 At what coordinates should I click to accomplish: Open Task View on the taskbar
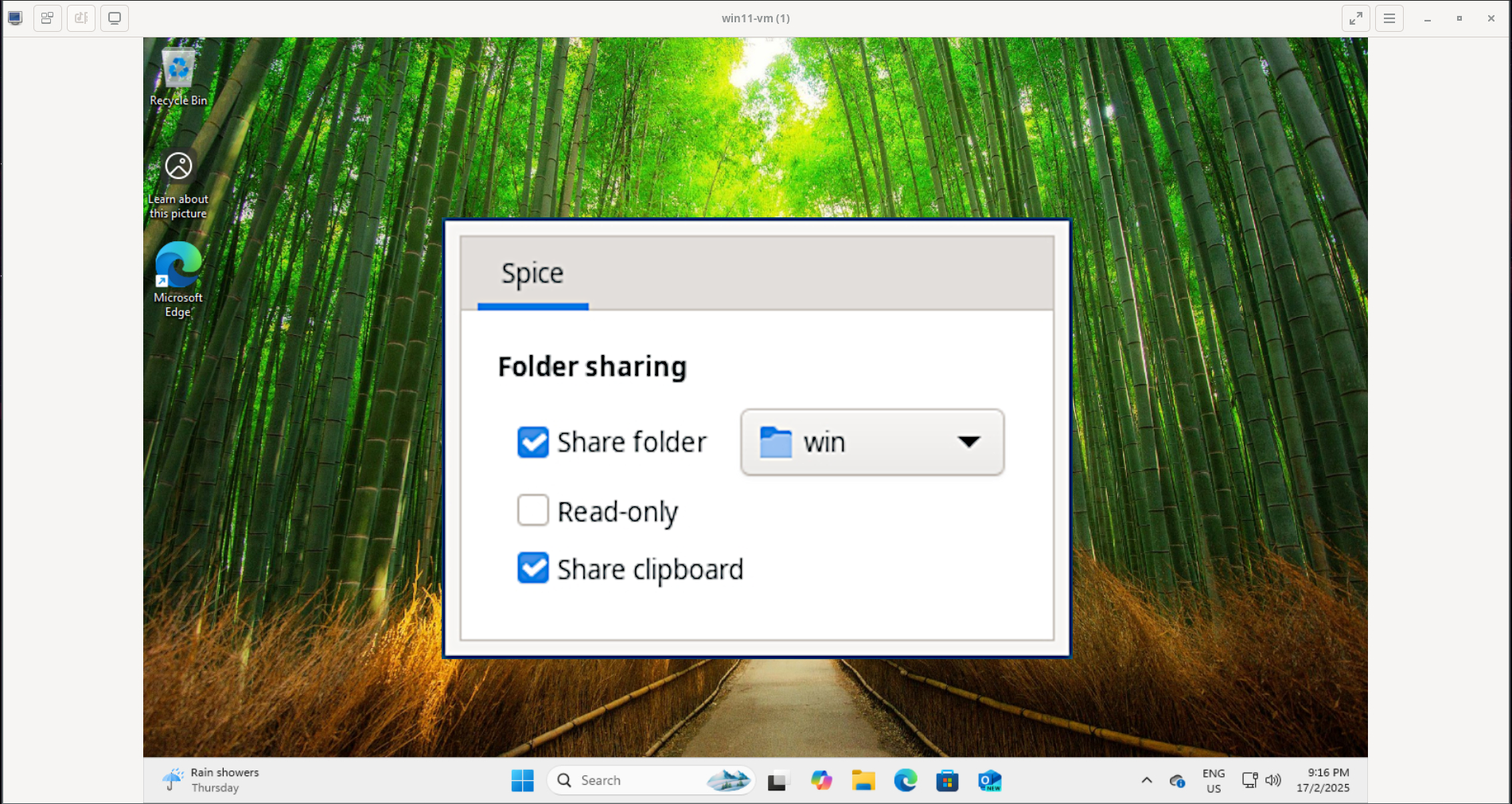point(777,782)
